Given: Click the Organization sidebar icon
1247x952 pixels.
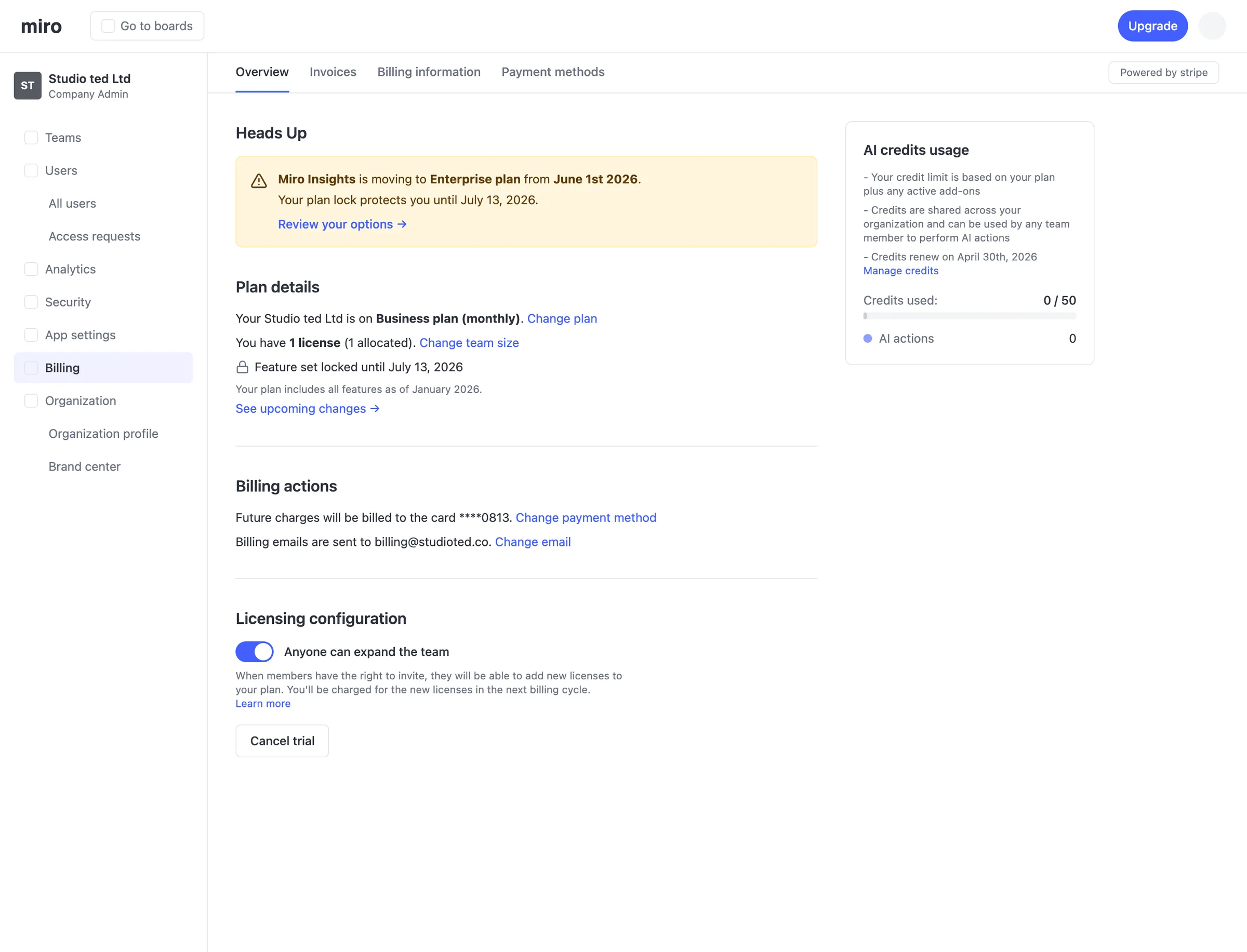Looking at the screenshot, I should (31, 400).
